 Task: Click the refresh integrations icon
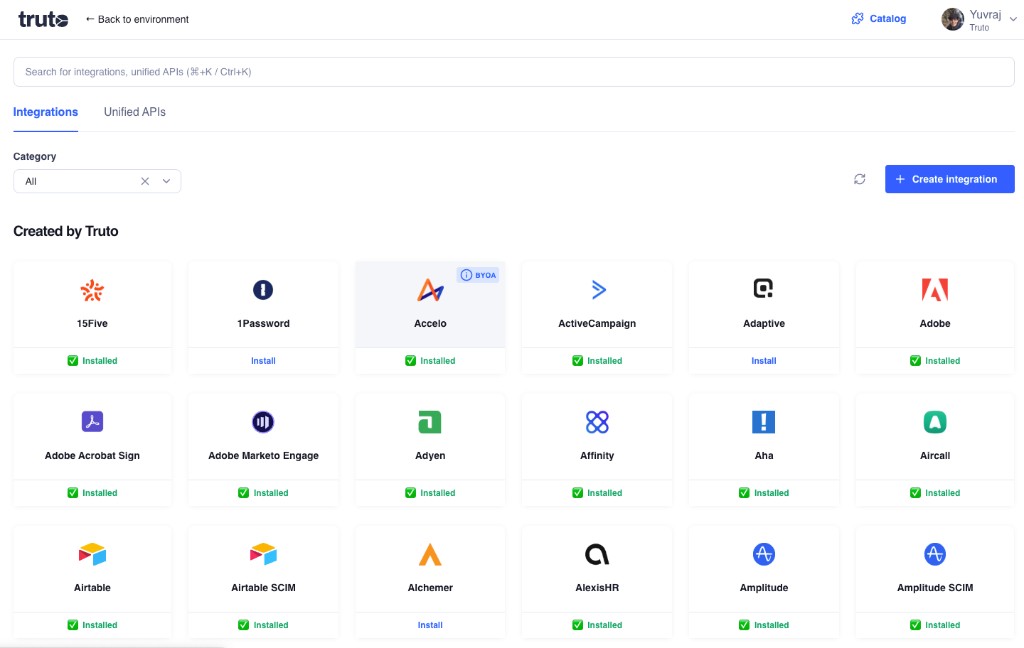click(x=859, y=179)
